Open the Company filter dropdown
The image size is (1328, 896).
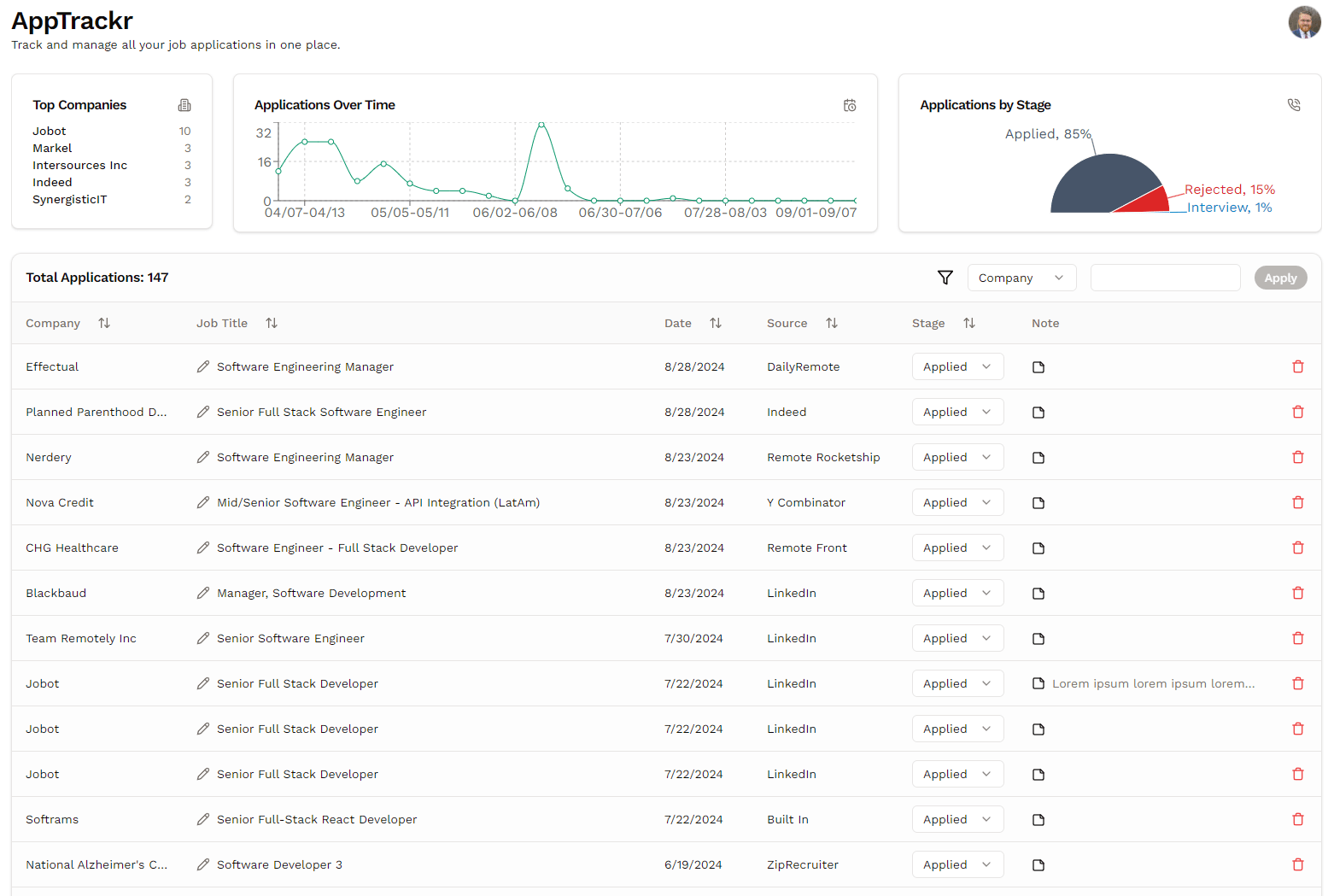(1021, 278)
